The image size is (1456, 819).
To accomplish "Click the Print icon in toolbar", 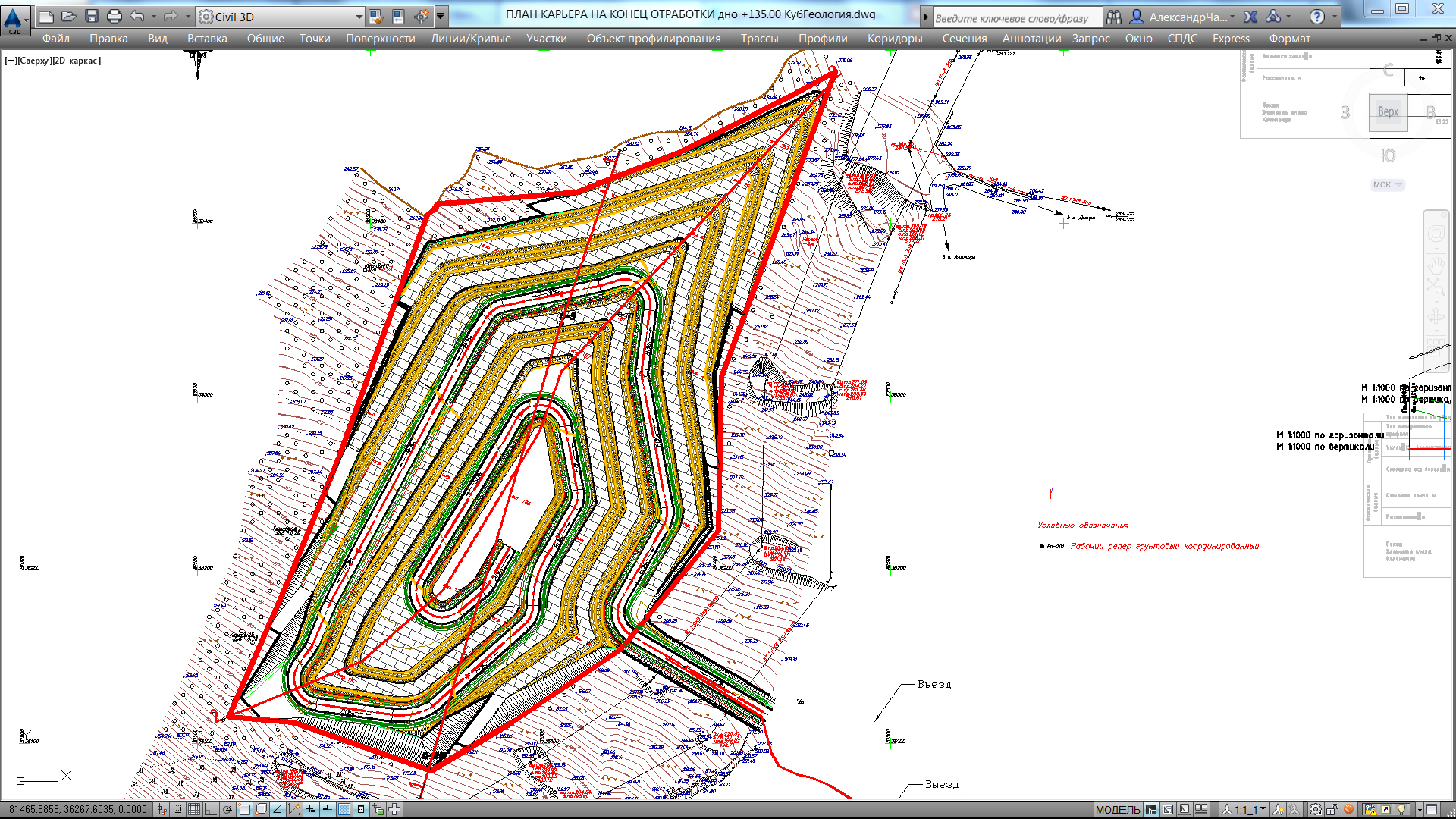I will coord(113,15).
